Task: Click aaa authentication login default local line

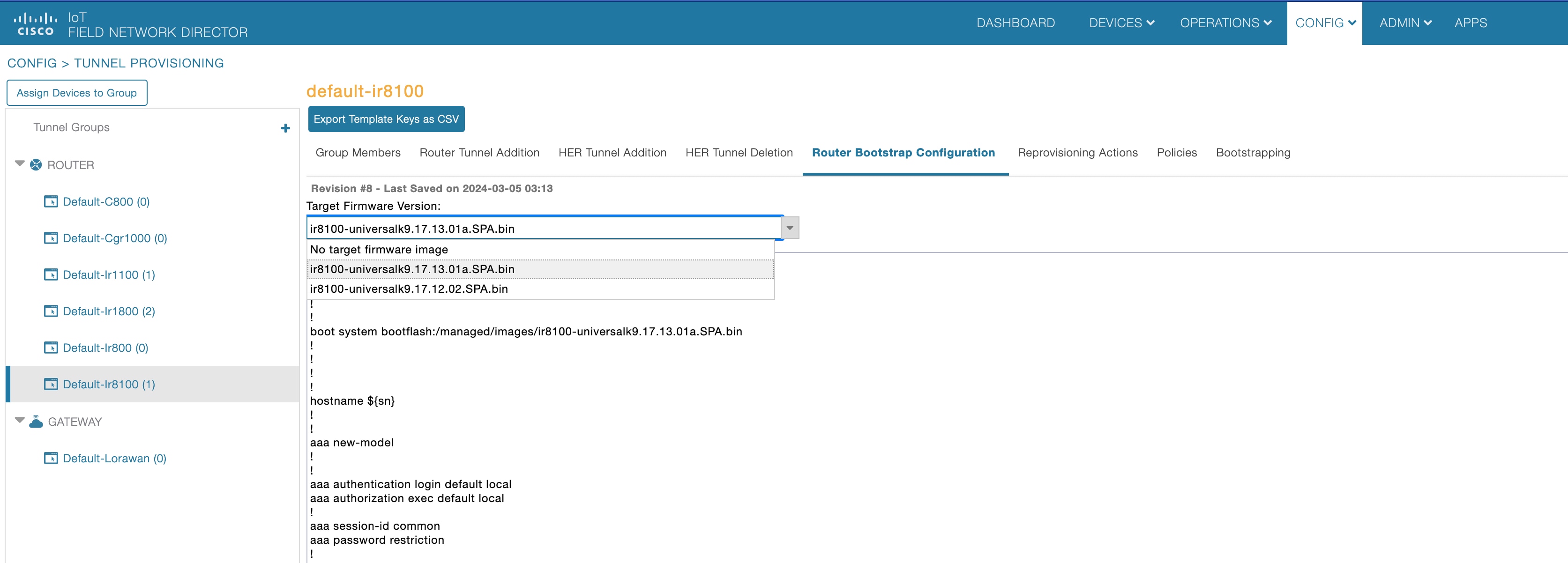Action: pyautogui.click(x=411, y=484)
